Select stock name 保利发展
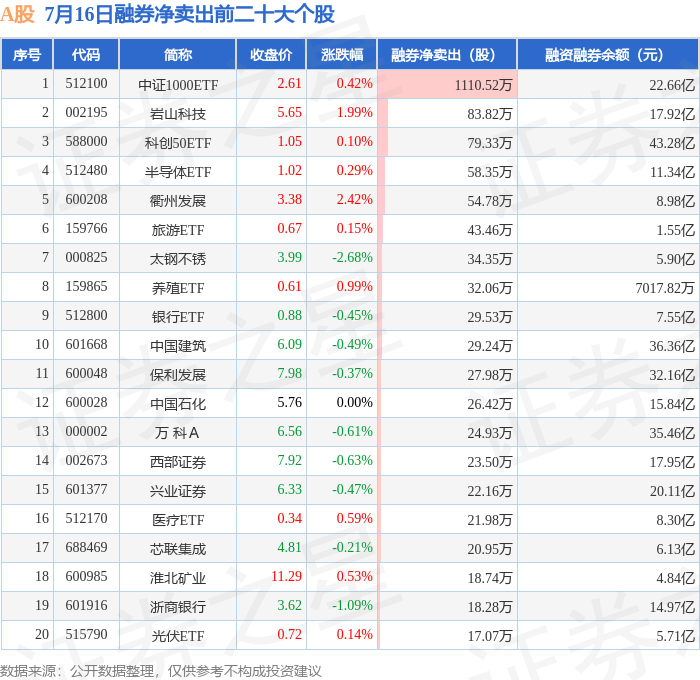700x680 pixels. tap(178, 375)
